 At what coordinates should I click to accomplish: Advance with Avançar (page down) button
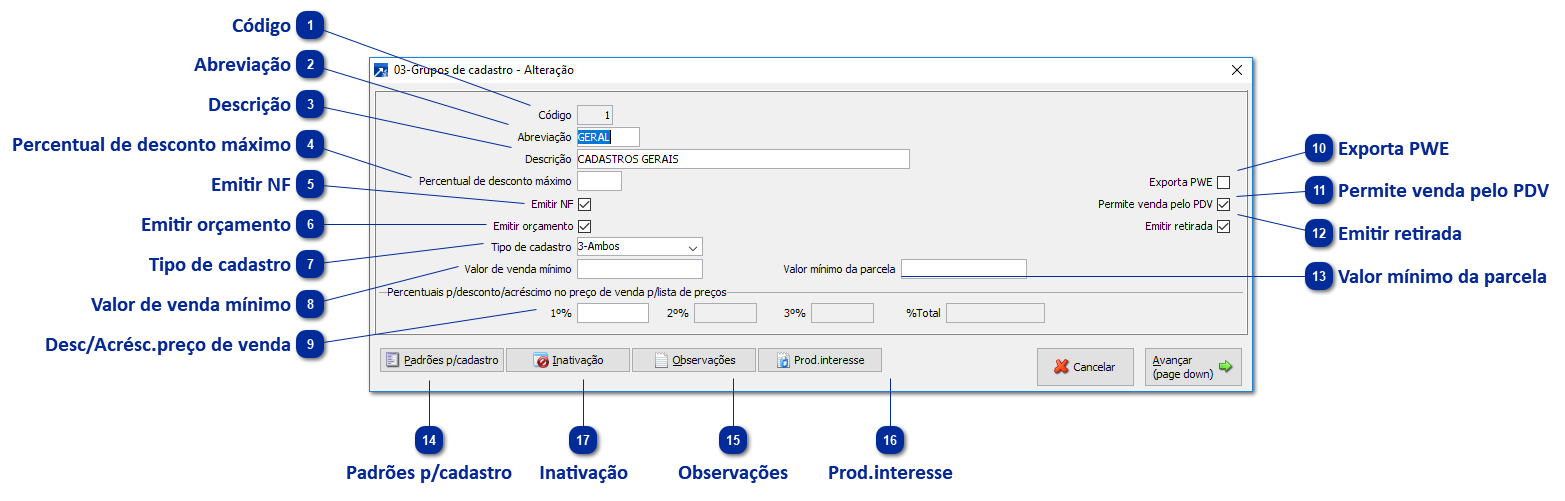click(1193, 367)
